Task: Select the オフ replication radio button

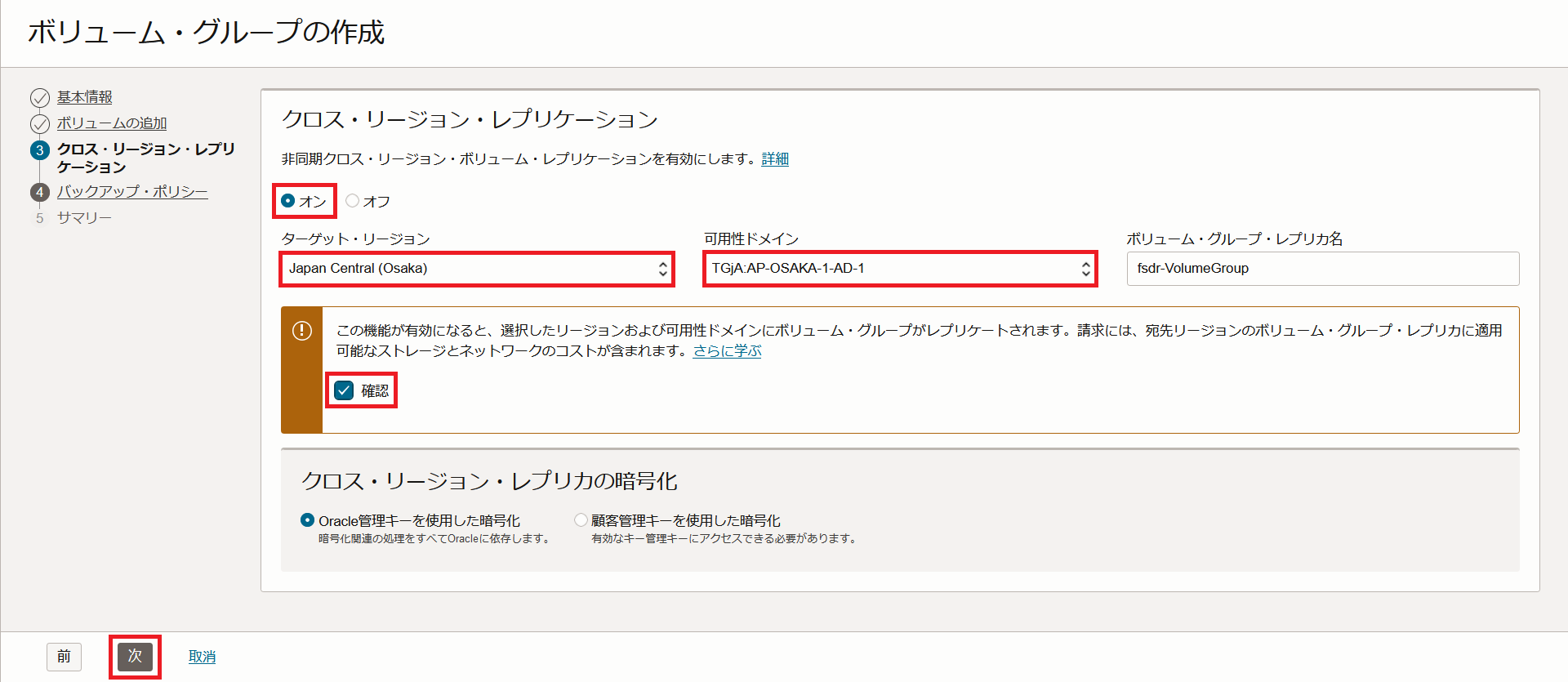Action: pyautogui.click(x=352, y=201)
